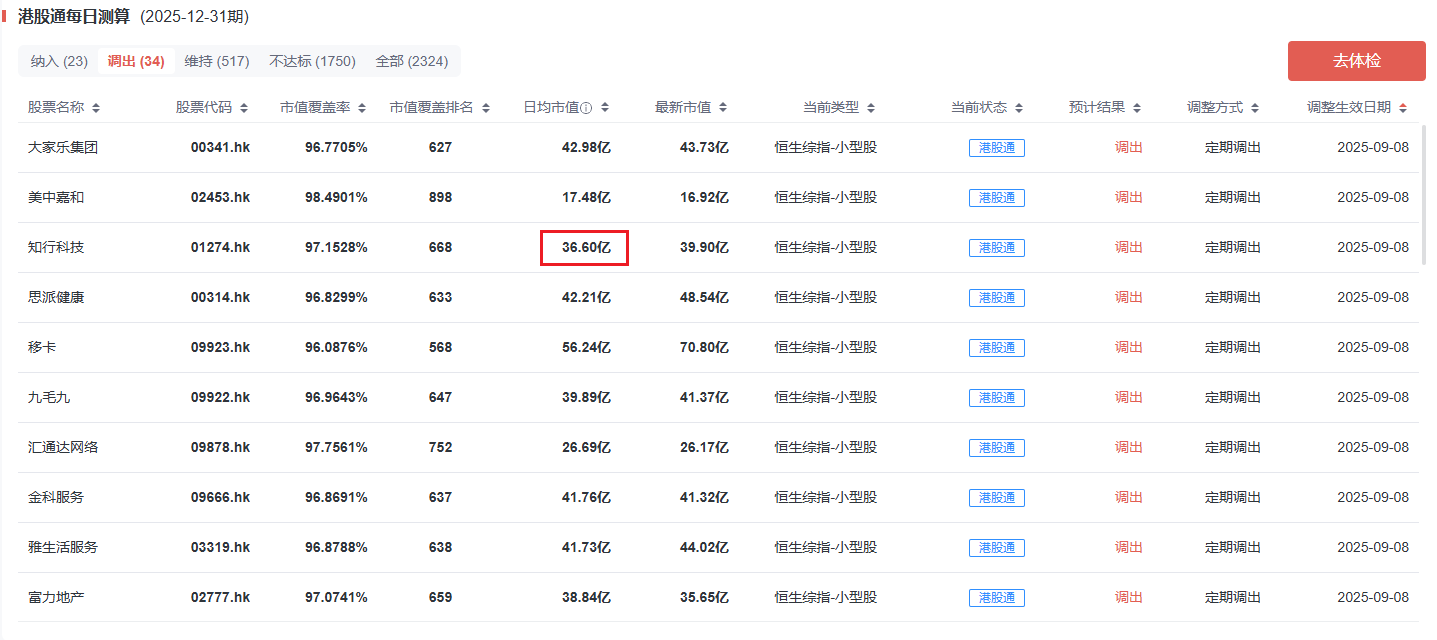Click stock code 01274.hk
Viewport: 1437px width, 640px height.
click(x=220, y=247)
